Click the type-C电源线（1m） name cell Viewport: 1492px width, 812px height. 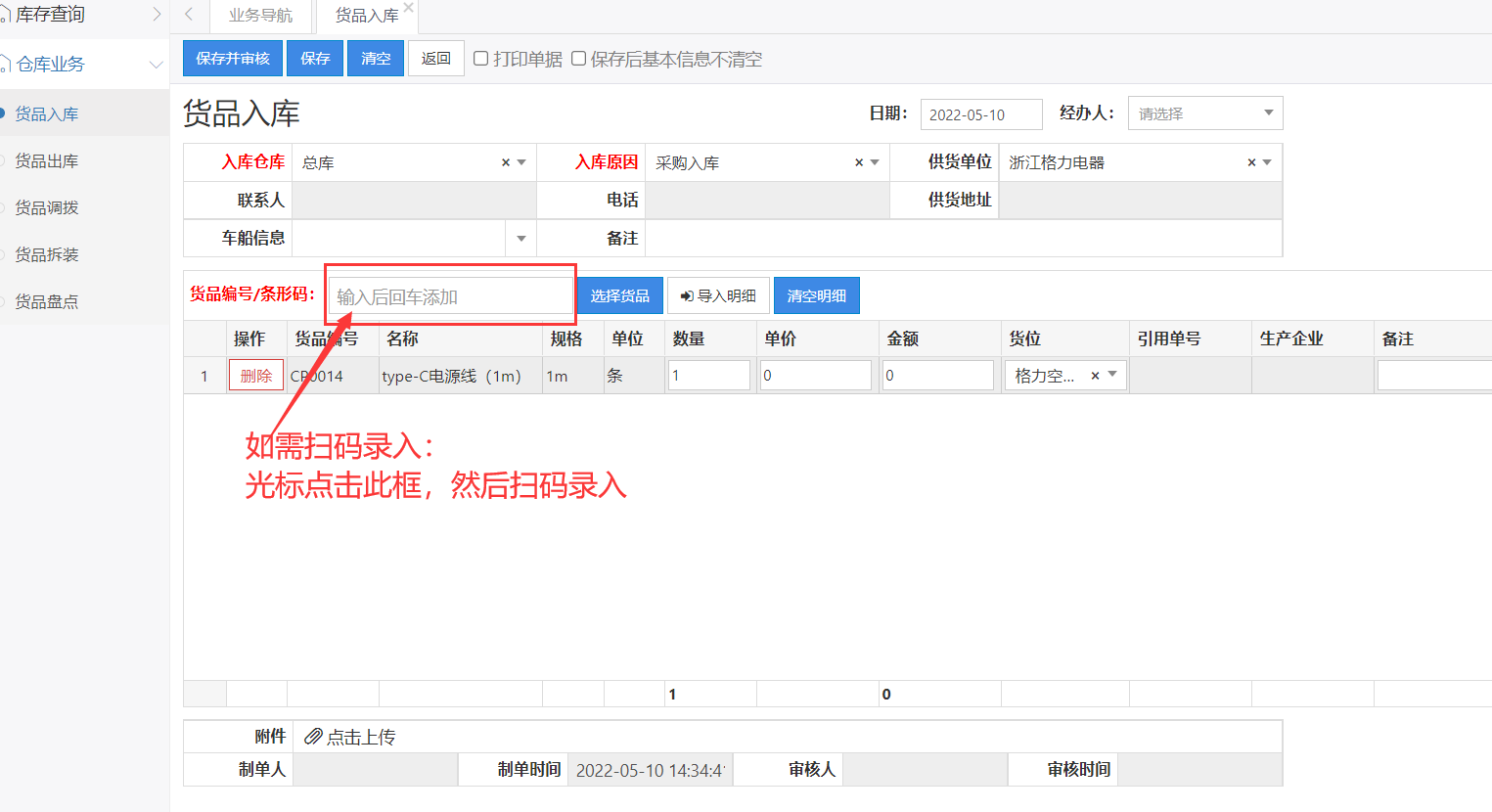(x=461, y=376)
